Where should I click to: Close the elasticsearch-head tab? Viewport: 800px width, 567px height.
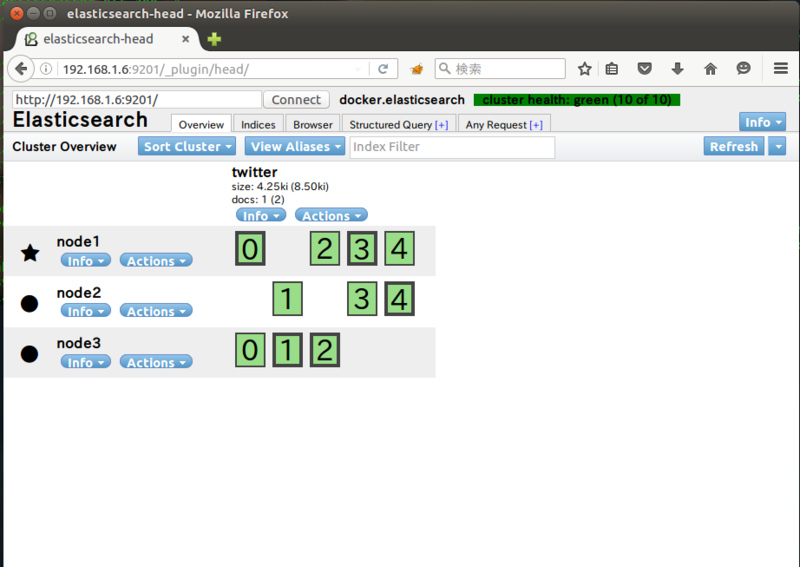tap(186, 39)
